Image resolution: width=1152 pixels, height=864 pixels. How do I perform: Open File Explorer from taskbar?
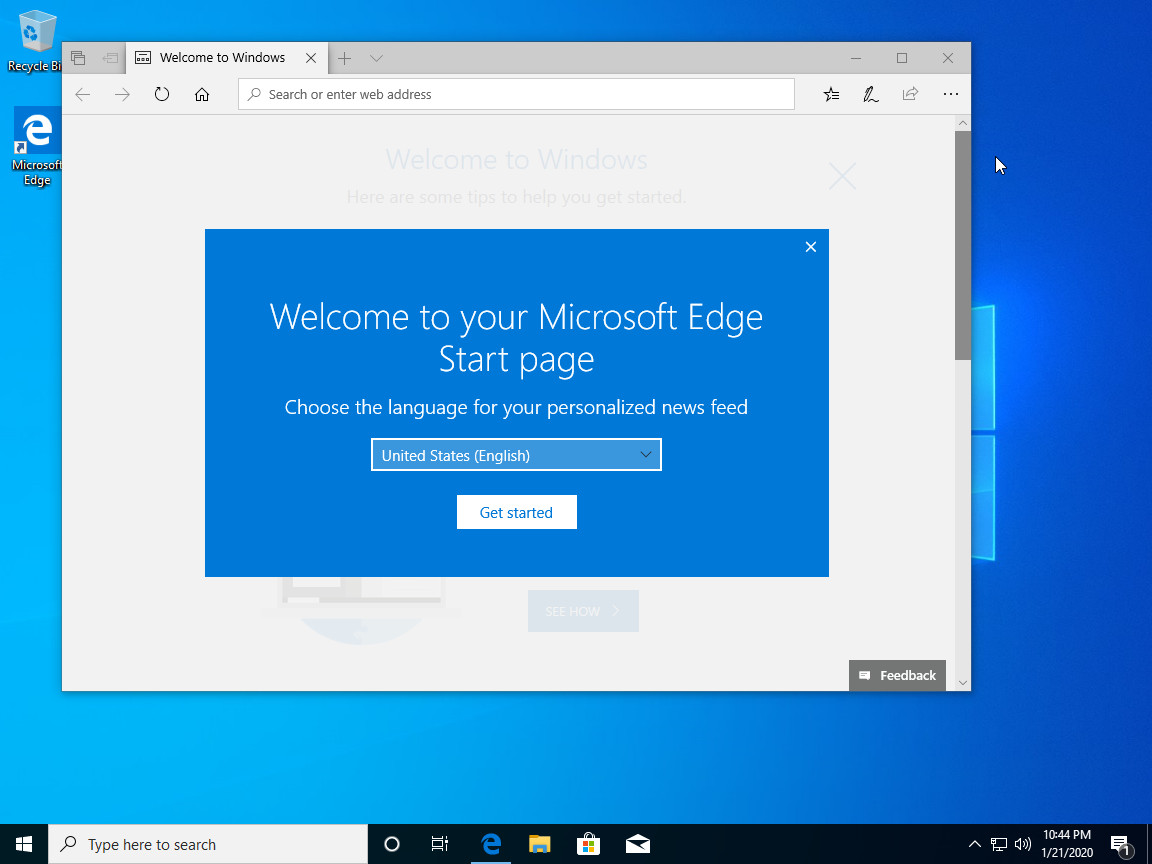(x=539, y=844)
